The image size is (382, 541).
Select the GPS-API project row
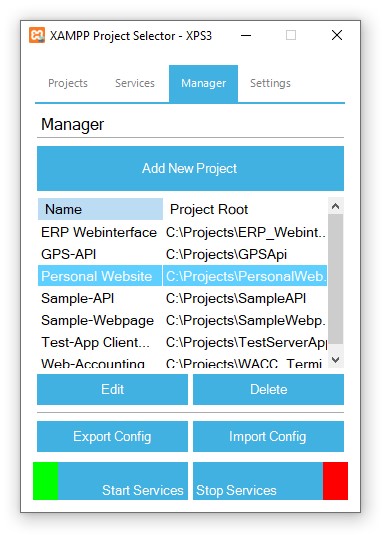tap(183, 254)
